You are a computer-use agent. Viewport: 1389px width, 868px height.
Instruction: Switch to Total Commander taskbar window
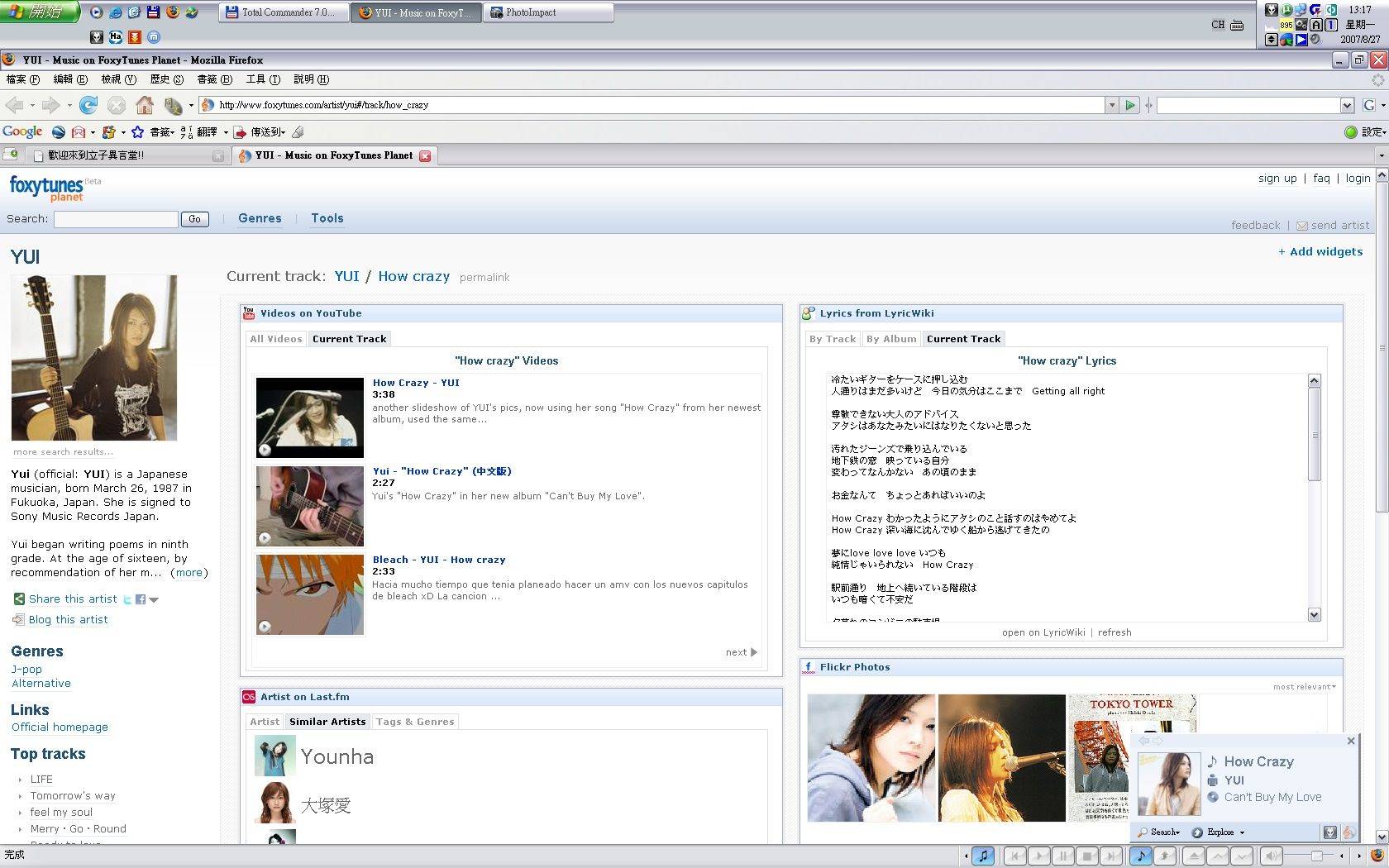283,12
